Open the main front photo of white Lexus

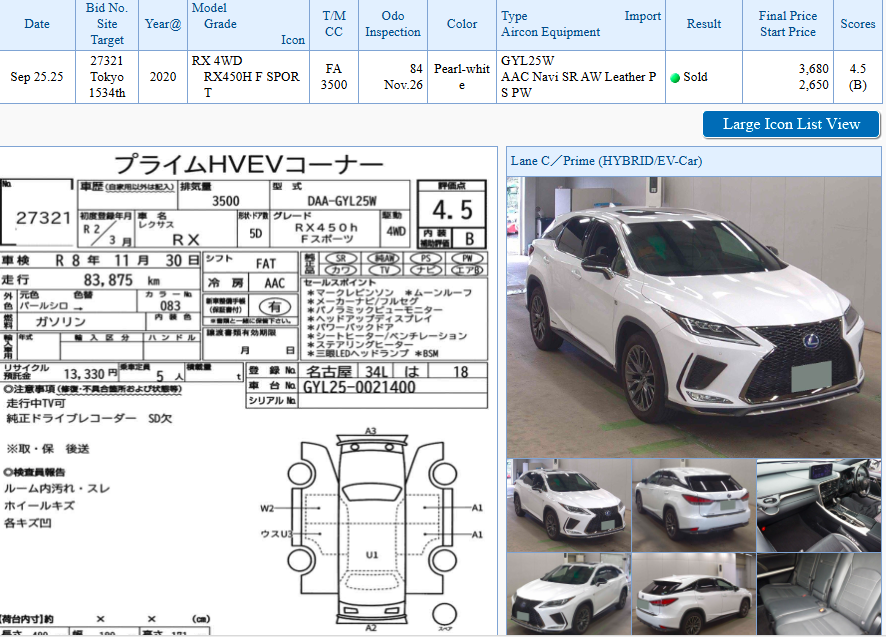(x=693, y=316)
